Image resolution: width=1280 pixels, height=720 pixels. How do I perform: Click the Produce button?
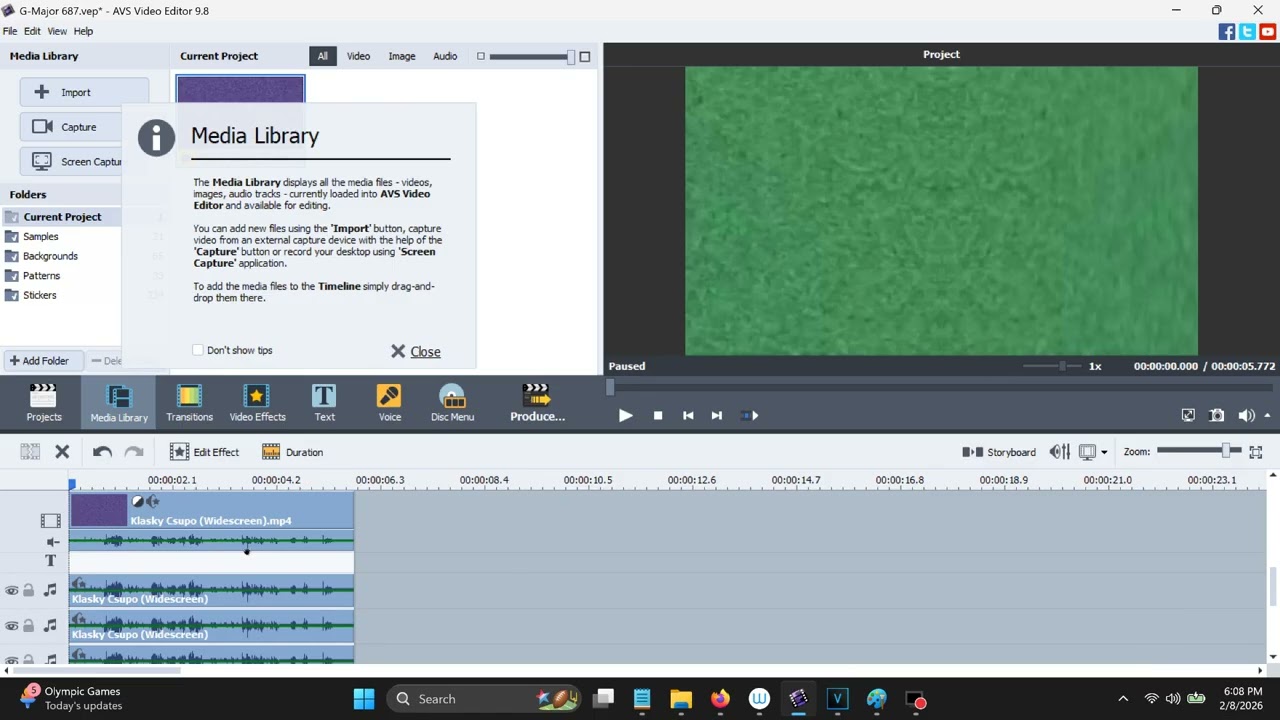(537, 402)
